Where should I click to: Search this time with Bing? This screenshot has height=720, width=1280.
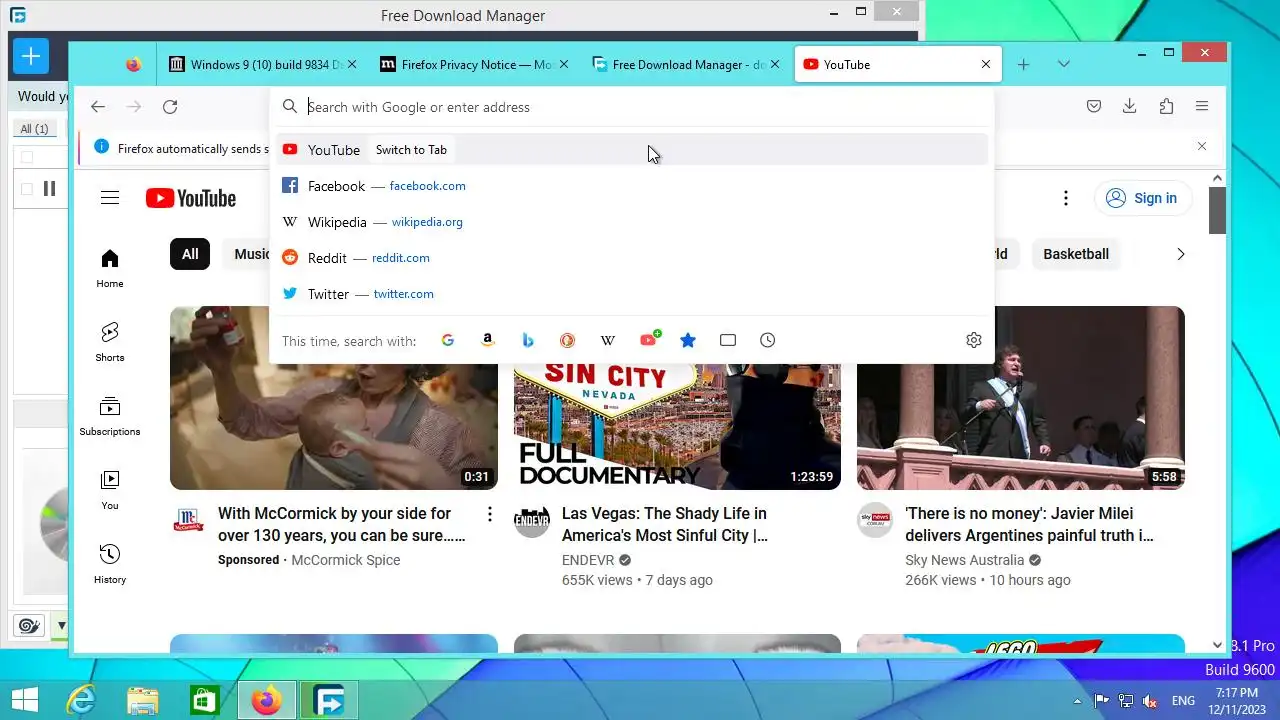(528, 340)
